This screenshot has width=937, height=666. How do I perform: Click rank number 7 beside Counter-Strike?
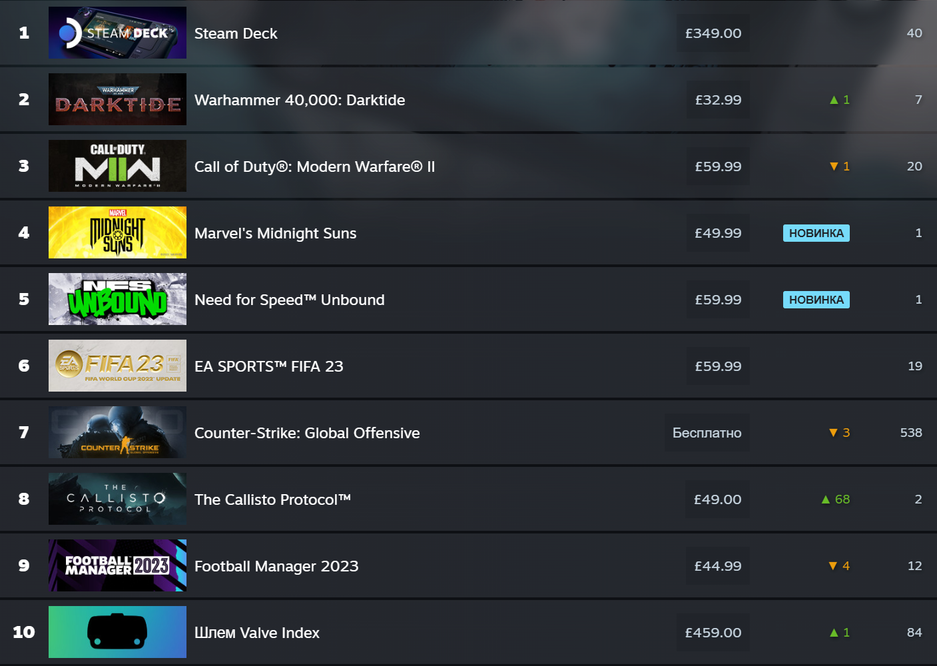pyautogui.click(x=24, y=432)
